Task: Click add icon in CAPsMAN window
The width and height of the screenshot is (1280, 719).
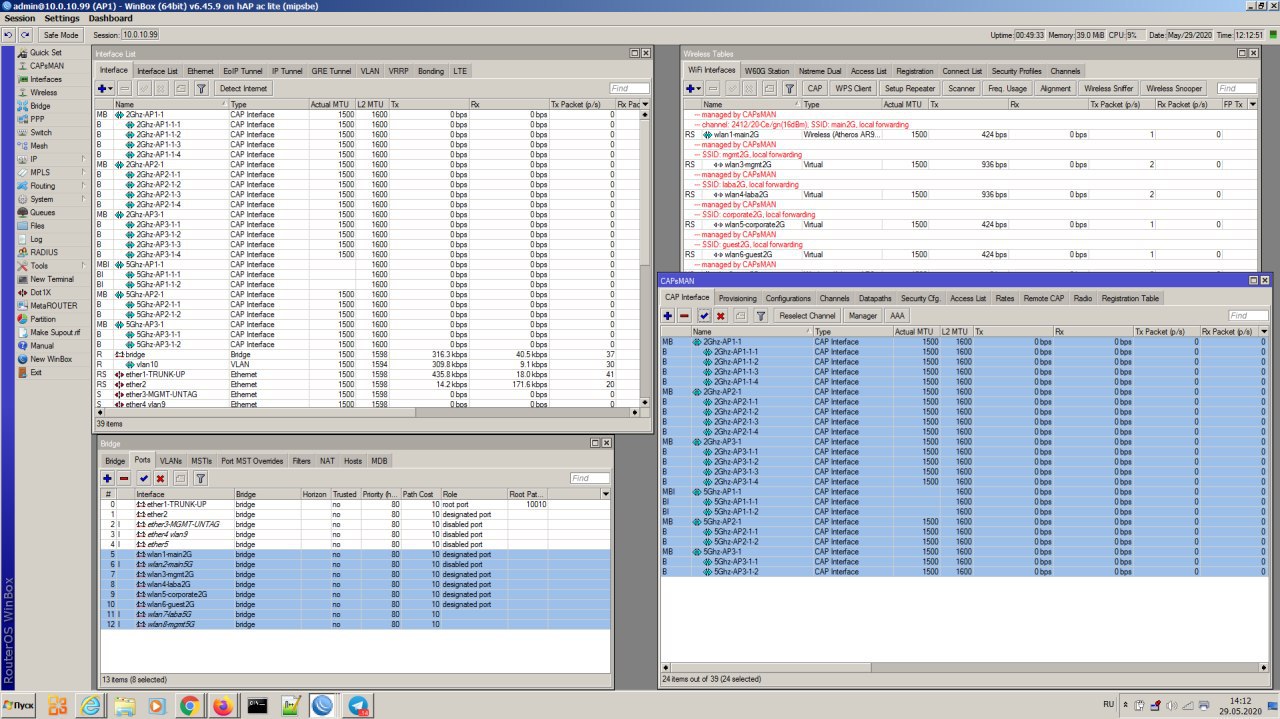Action: click(668, 315)
